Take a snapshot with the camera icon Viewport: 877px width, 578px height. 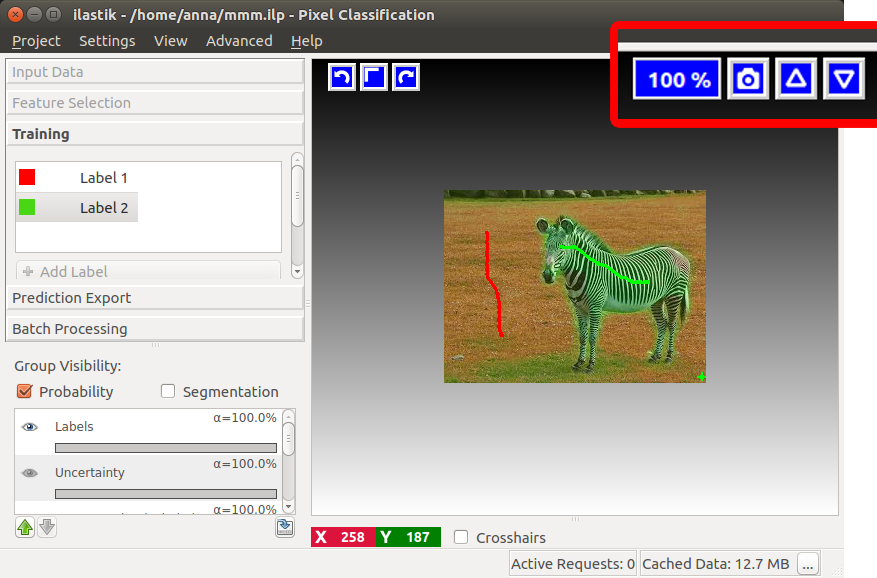[x=748, y=79]
